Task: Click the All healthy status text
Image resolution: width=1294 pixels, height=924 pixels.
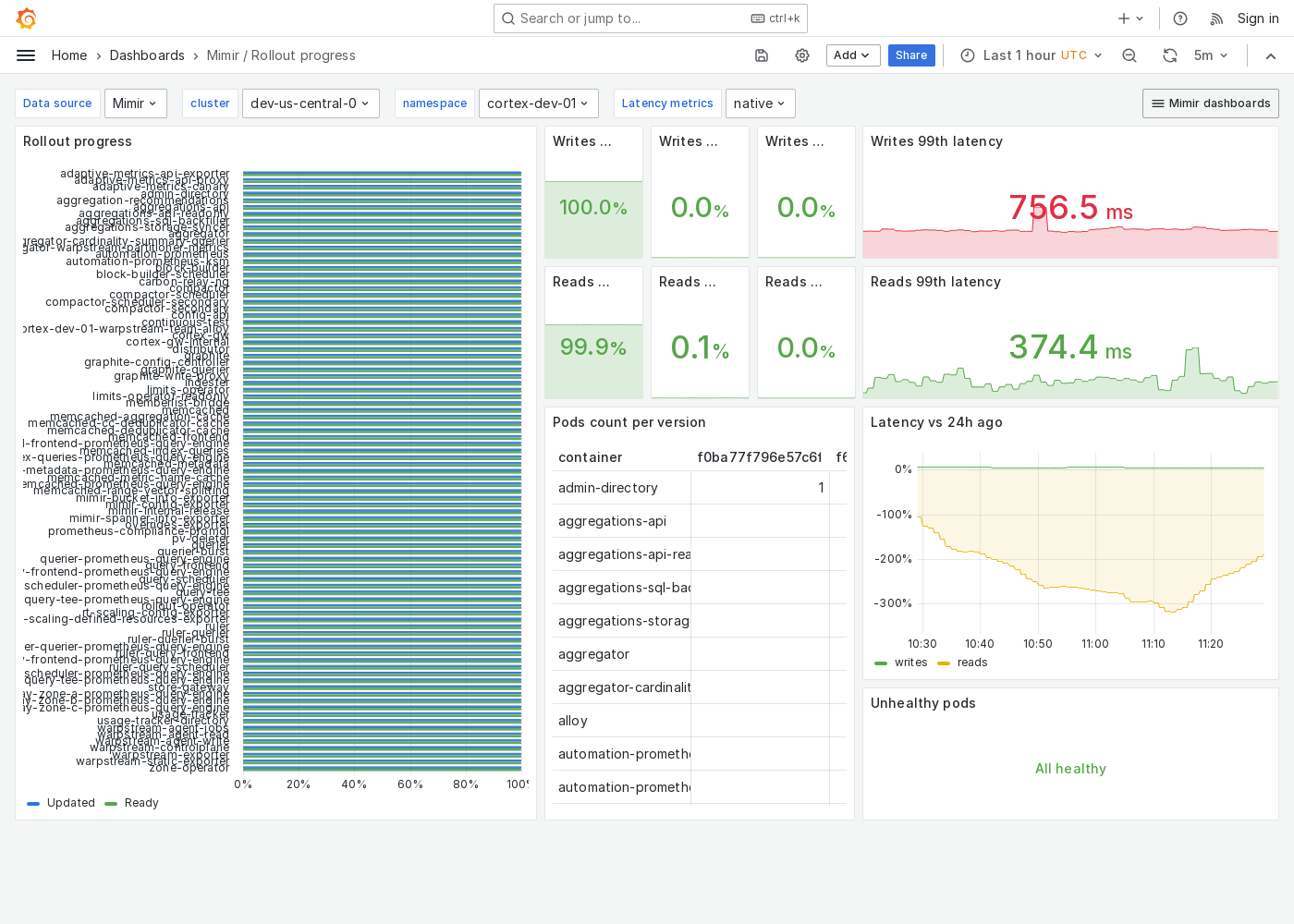Action: [1070, 769]
